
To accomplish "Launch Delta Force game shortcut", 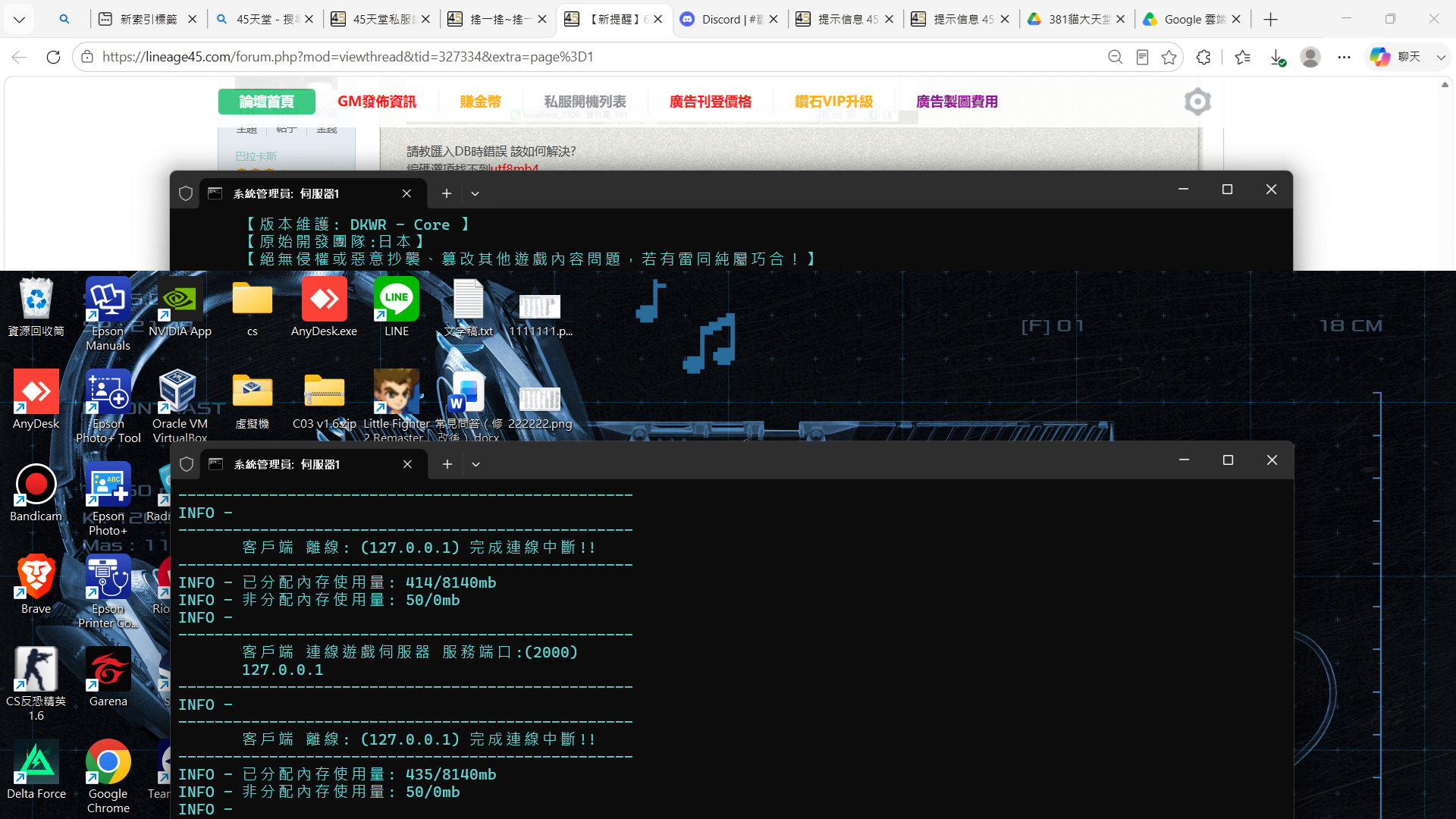I will point(36,770).
